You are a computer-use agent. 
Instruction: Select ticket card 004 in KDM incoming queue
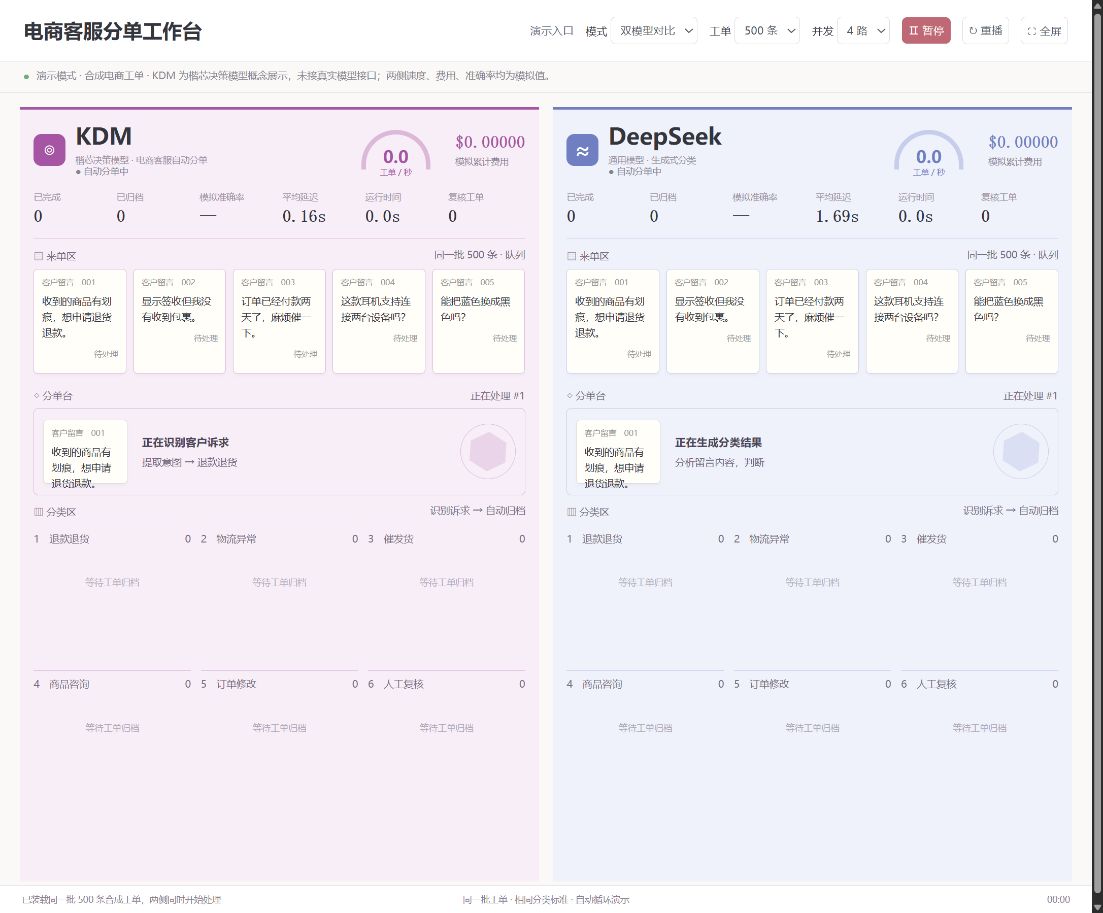coord(379,321)
